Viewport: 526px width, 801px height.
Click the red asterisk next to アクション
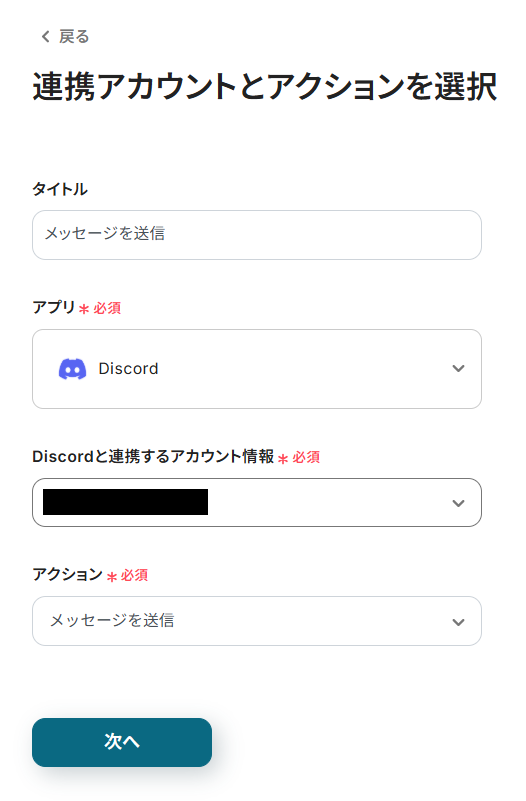[x=112, y=577]
